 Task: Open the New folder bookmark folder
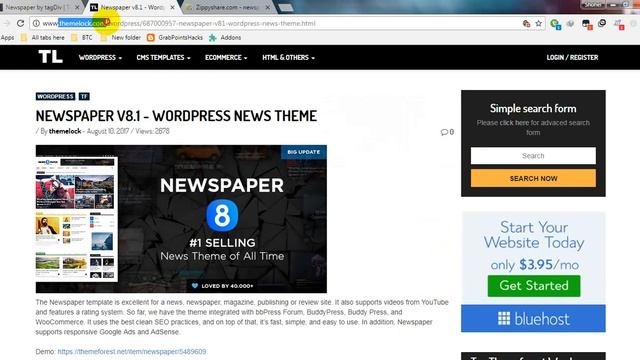121,38
